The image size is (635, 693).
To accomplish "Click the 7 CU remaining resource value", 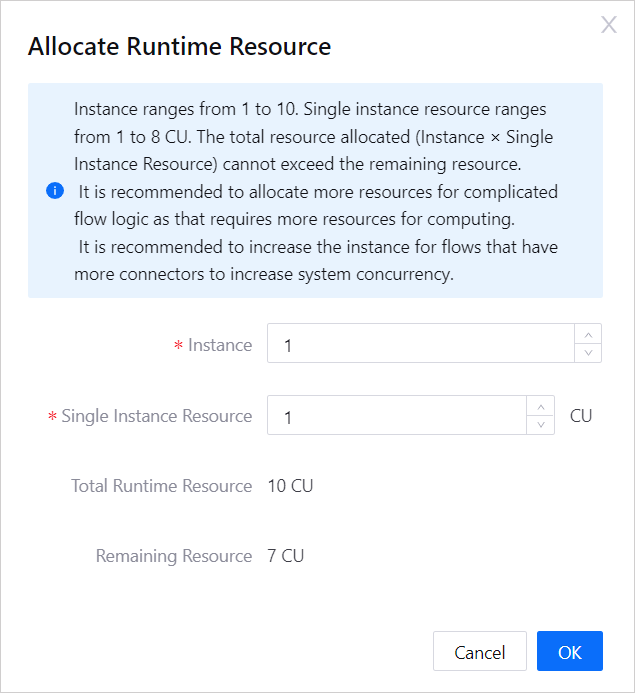I will [286, 556].
